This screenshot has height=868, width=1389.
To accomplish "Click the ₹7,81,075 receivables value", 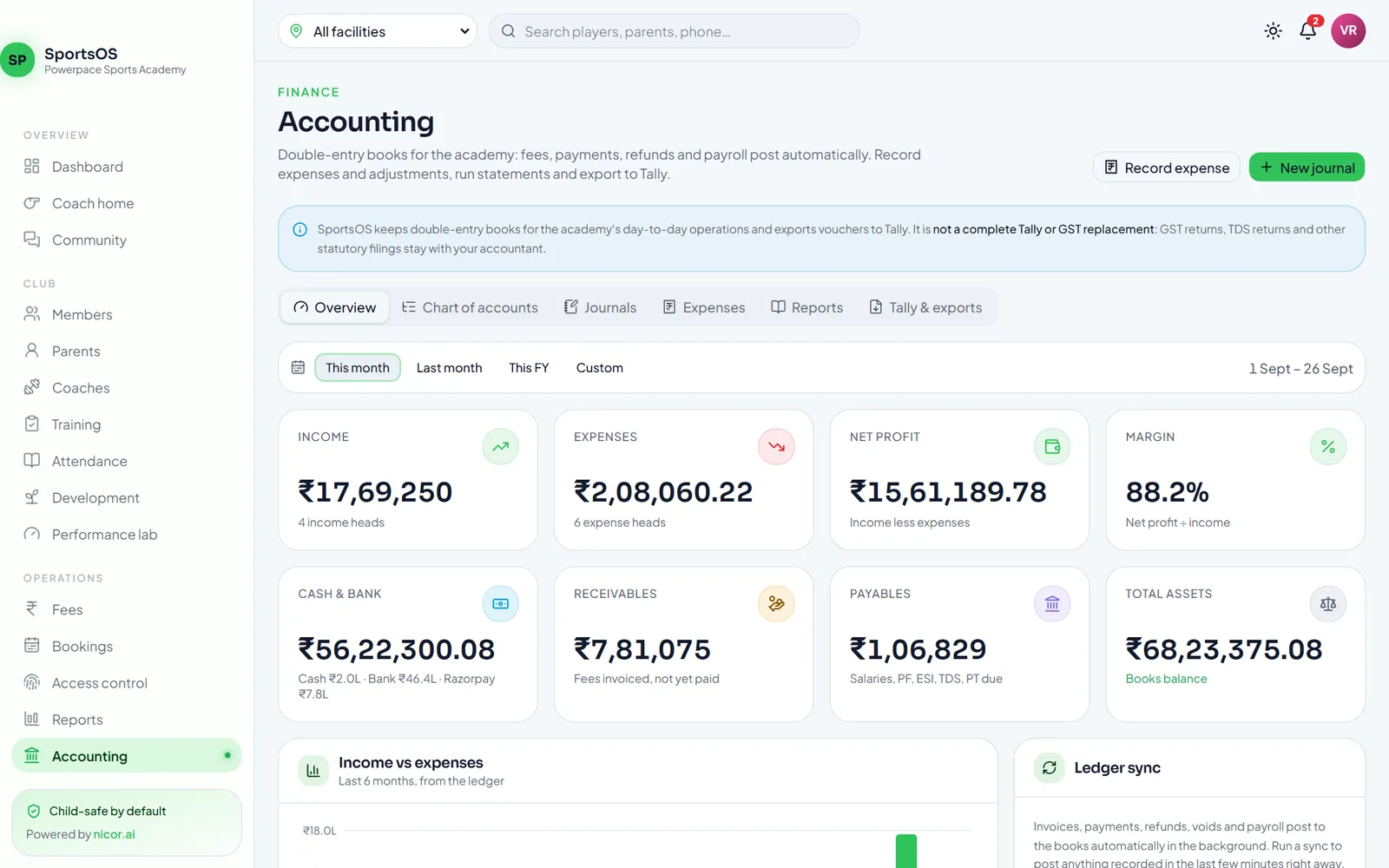I will [x=642, y=649].
